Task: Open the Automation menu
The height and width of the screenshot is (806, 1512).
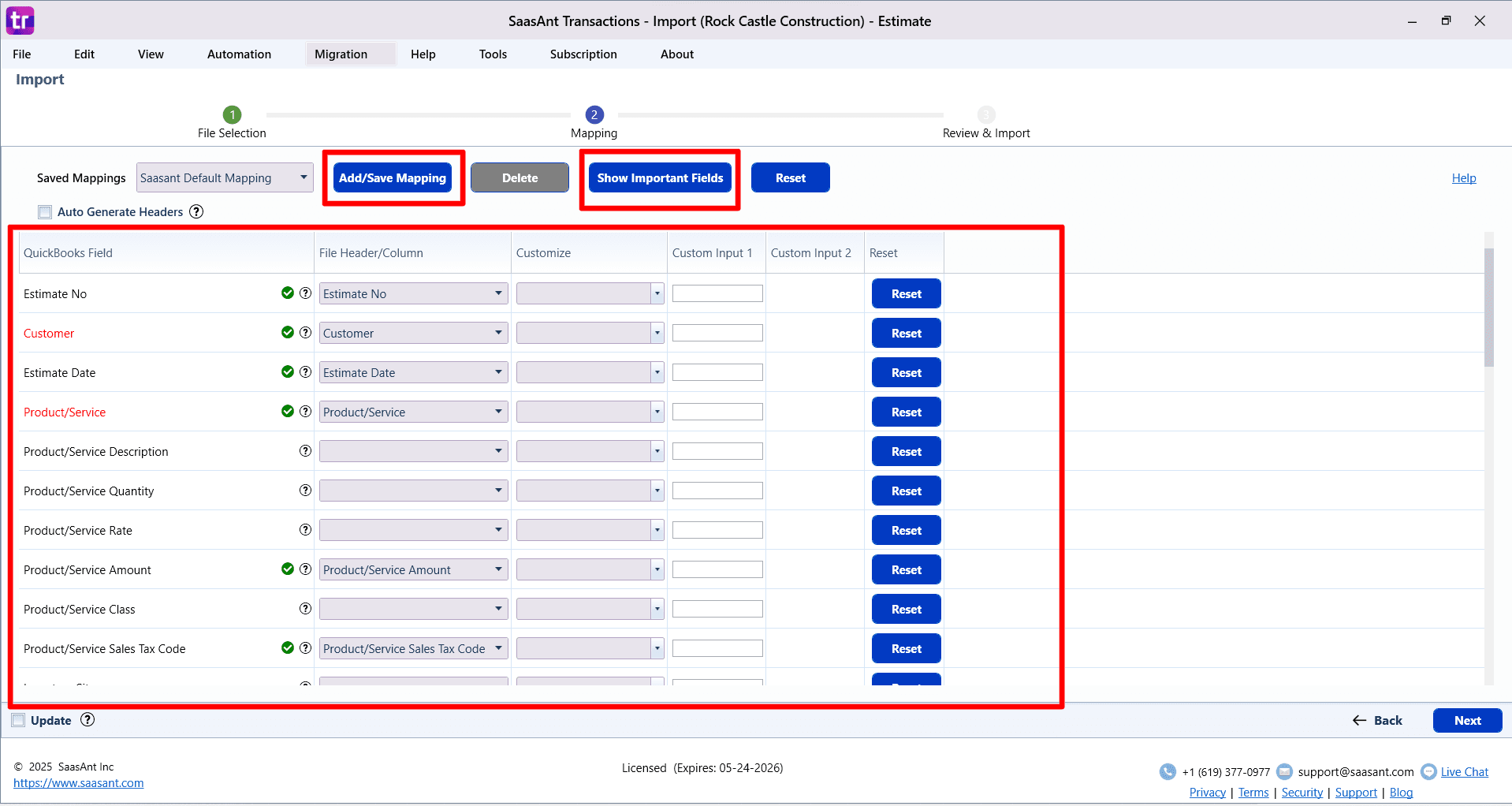Action: (239, 54)
